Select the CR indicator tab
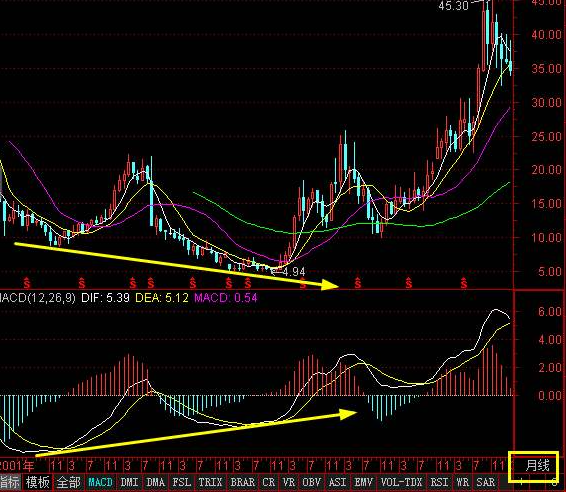Viewport: 566px width, 493px height. pos(268,482)
